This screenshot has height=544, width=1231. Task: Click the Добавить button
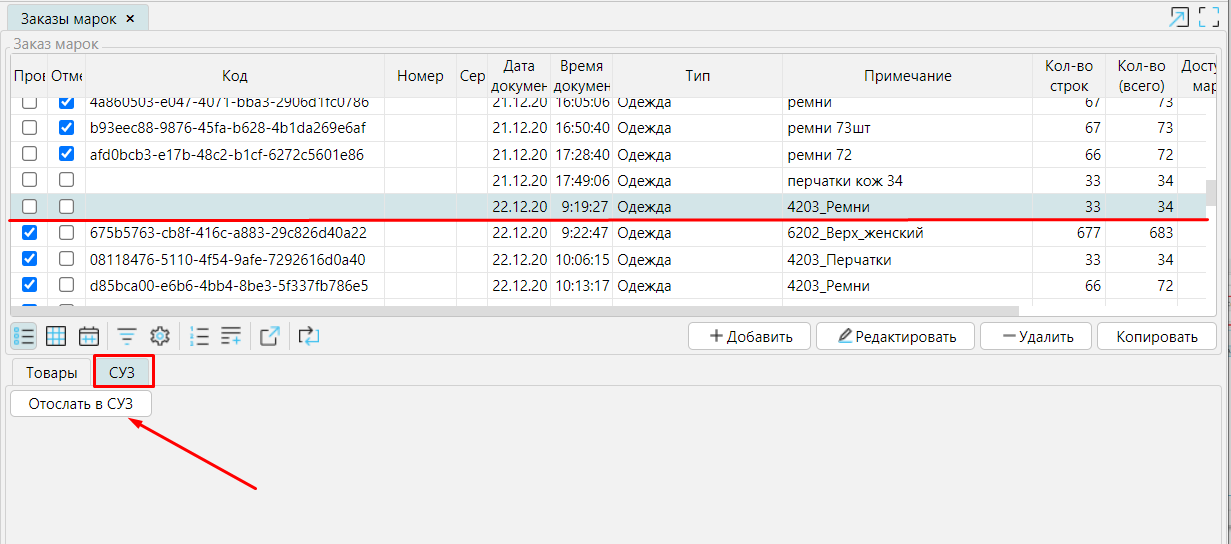pos(750,336)
